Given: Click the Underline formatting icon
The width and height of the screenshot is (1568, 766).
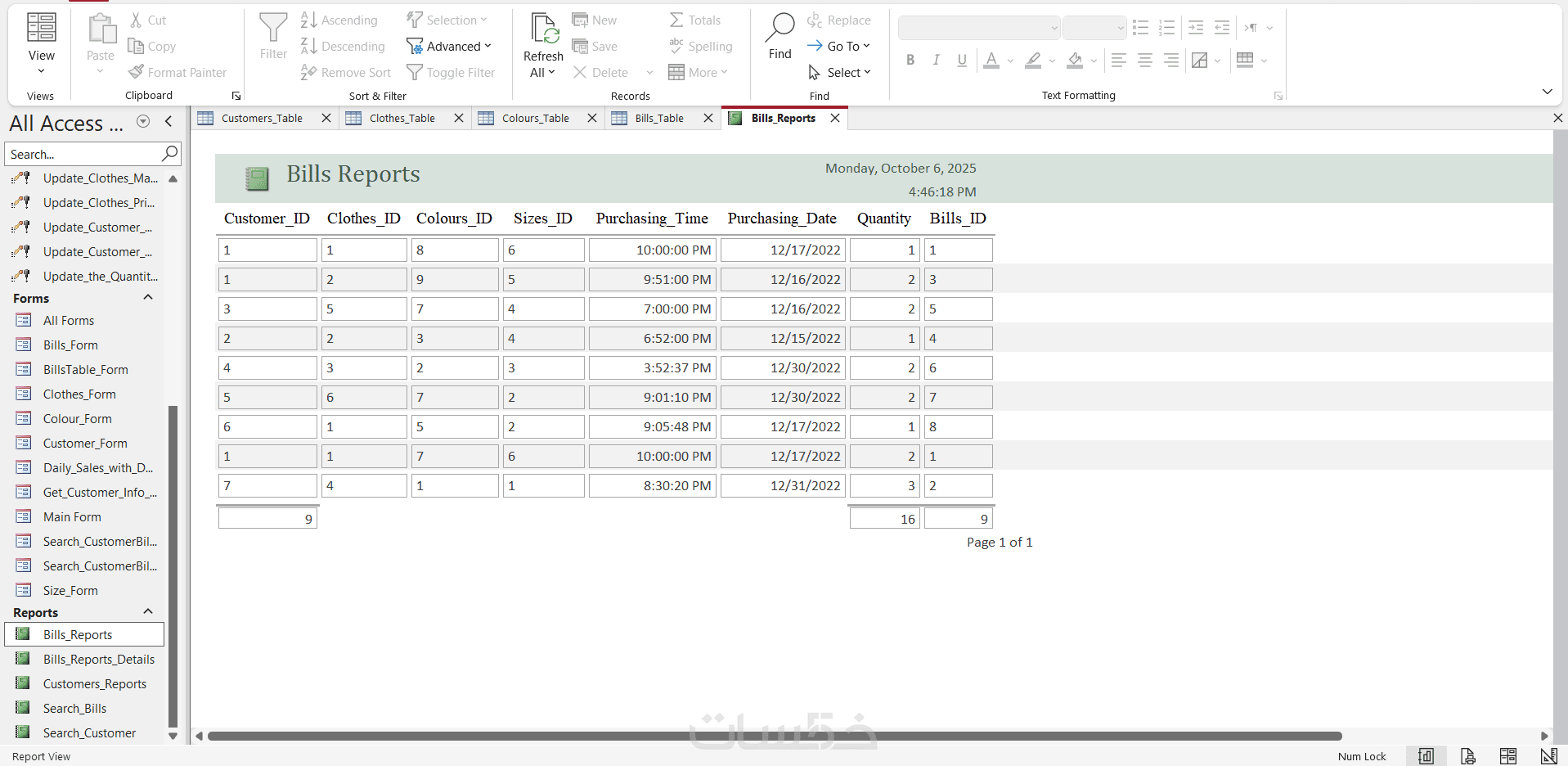Looking at the screenshot, I should click(962, 60).
